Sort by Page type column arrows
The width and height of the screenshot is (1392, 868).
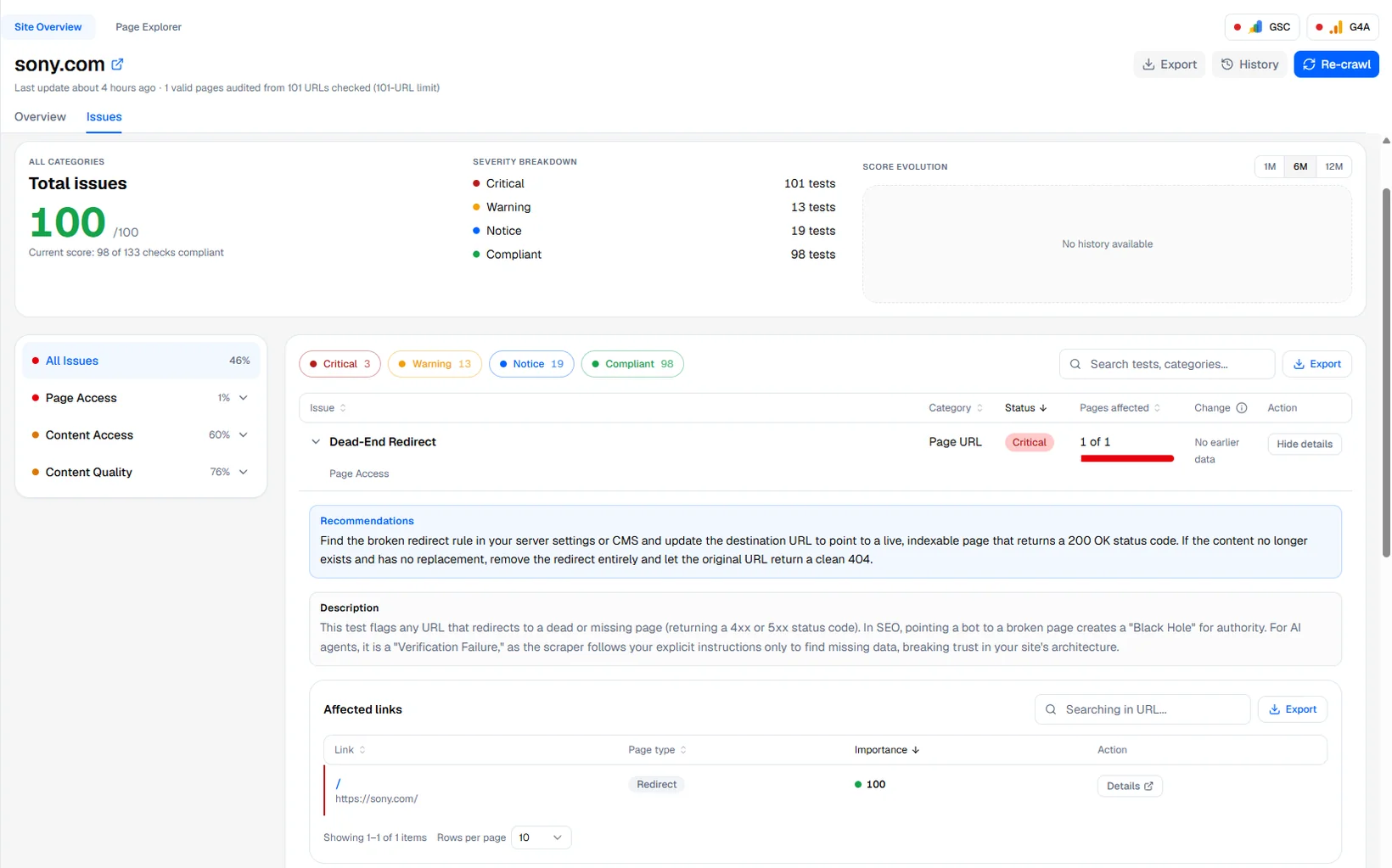point(683,750)
